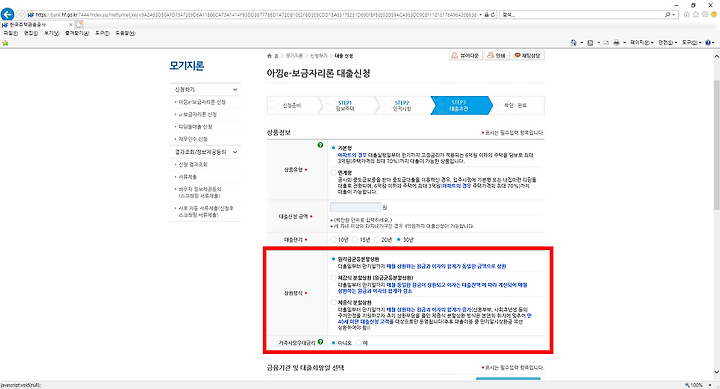
Task: Click the breadcrumb home icon
Action: 270,56
